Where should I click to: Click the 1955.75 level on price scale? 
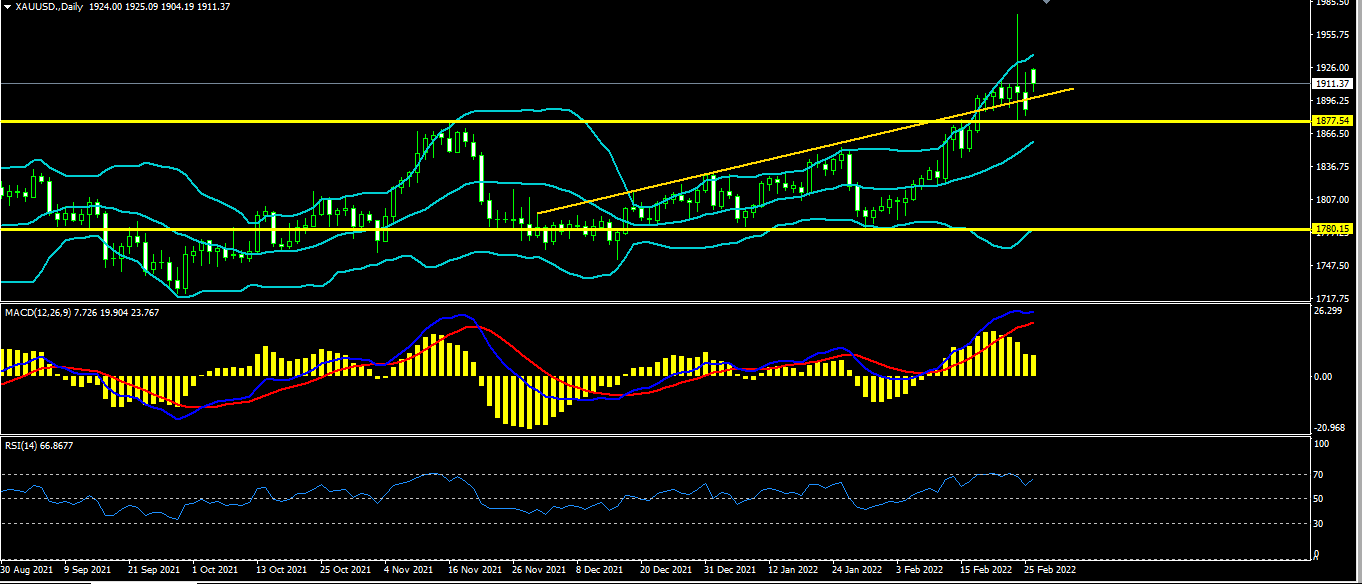[1335, 35]
